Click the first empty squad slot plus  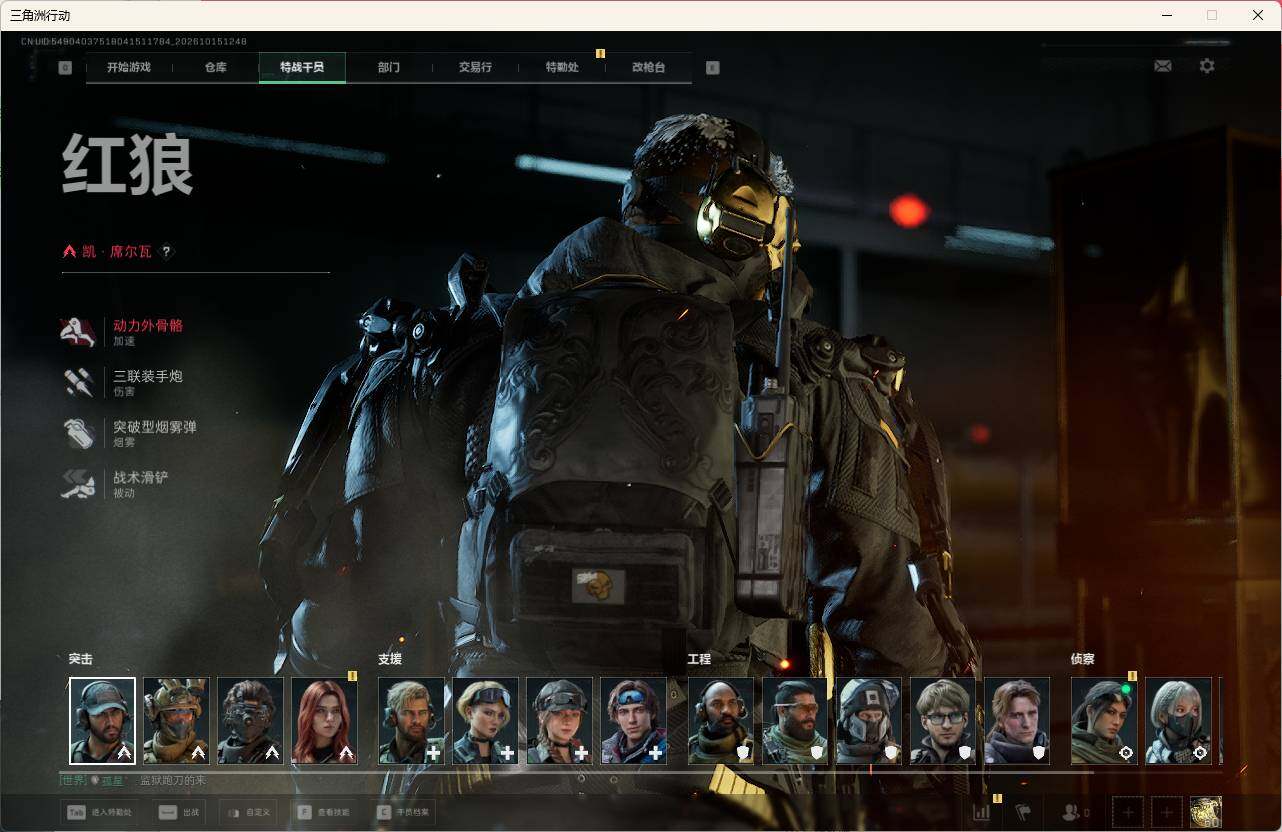[1128, 812]
